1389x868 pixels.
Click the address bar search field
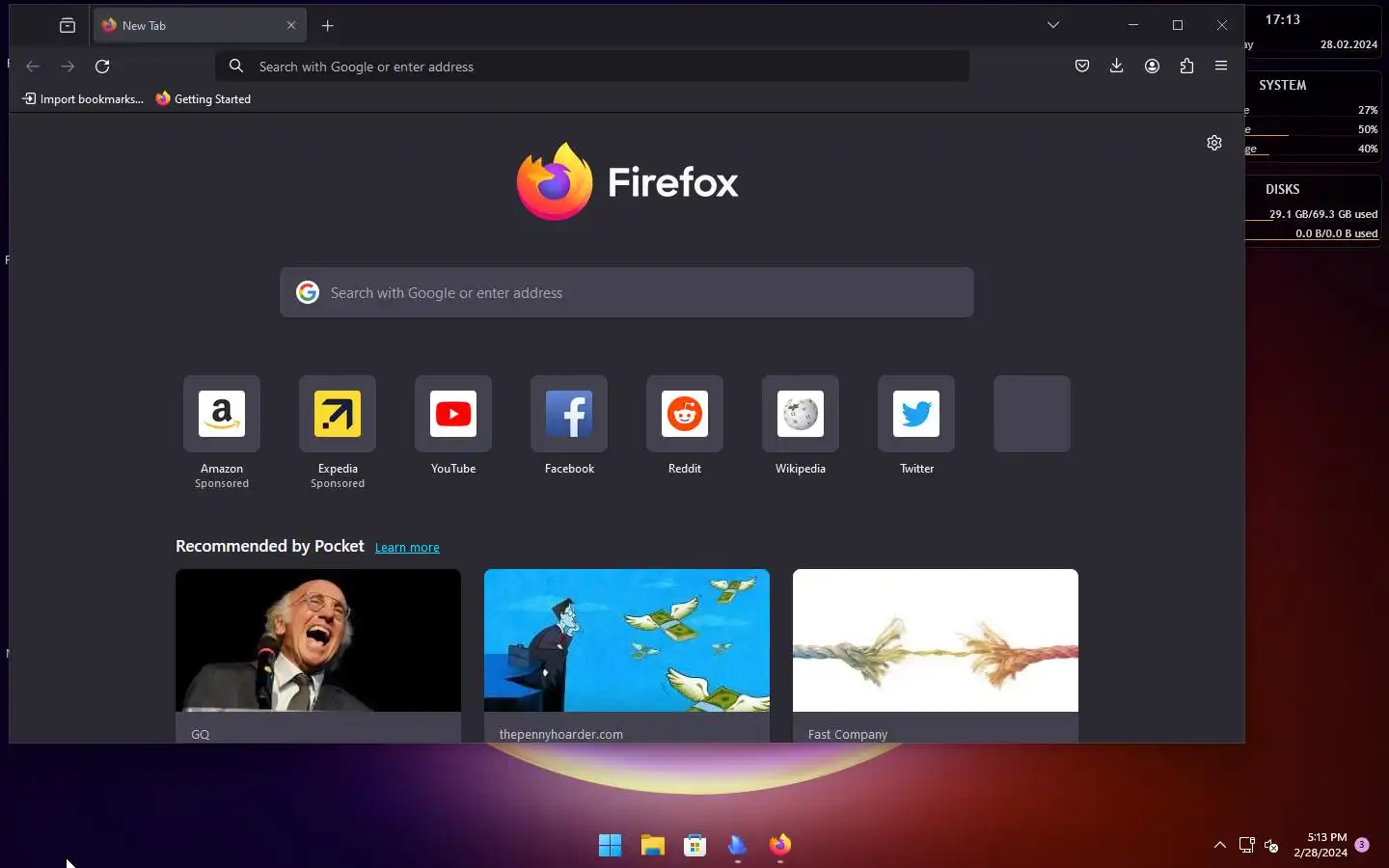pyautogui.click(x=592, y=67)
